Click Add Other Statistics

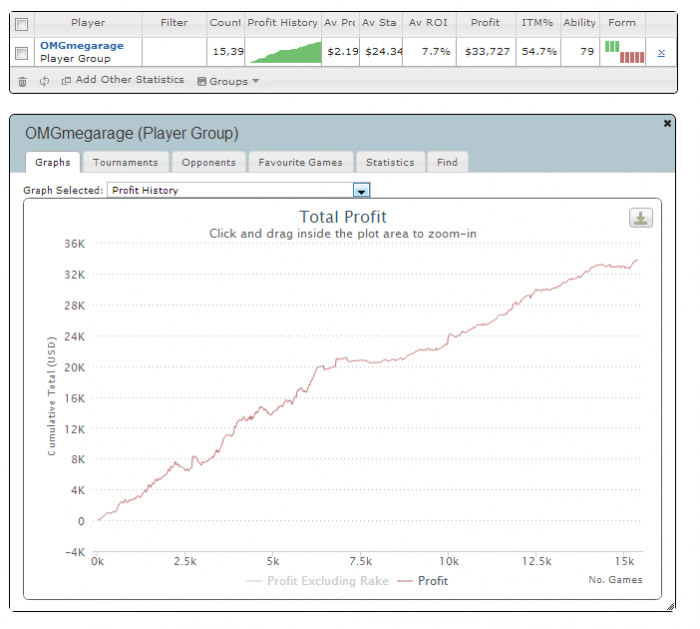[129, 79]
